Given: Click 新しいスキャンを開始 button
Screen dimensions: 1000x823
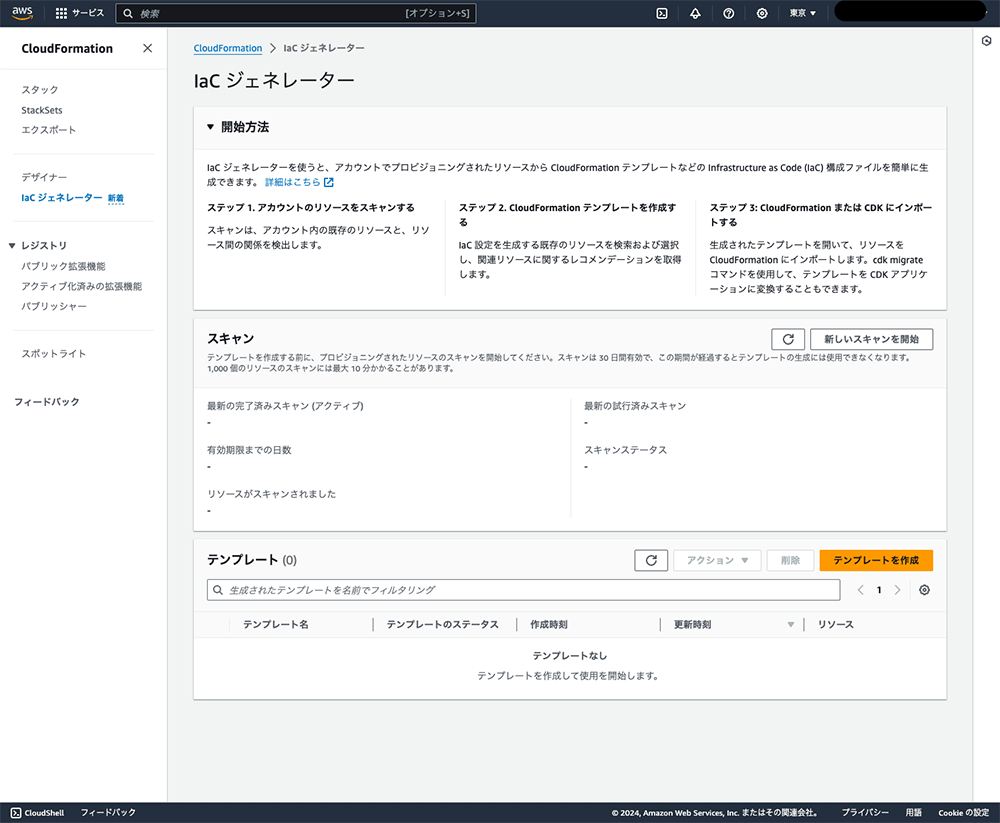Looking at the screenshot, I should (x=871, y=339).
